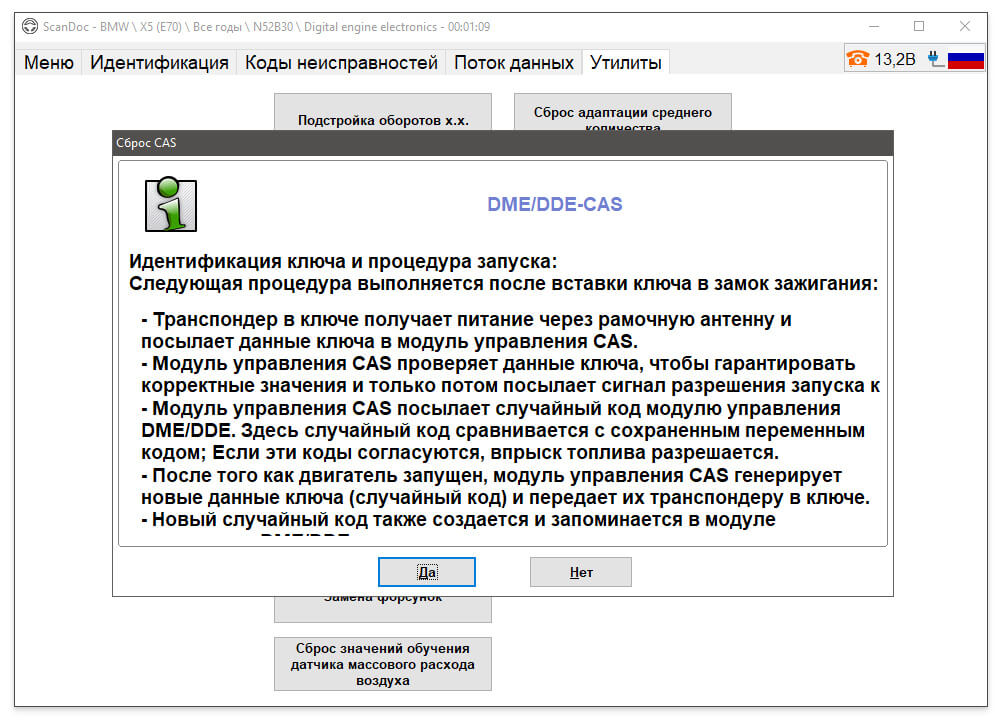Click the partially hidden Замена форсунок button
Screen dimensions: 1000x724
coord(383,609)
